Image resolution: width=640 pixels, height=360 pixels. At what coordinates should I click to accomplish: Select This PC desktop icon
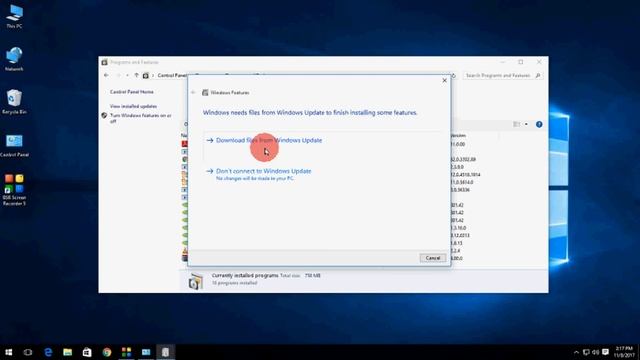[x=14, y=16]
